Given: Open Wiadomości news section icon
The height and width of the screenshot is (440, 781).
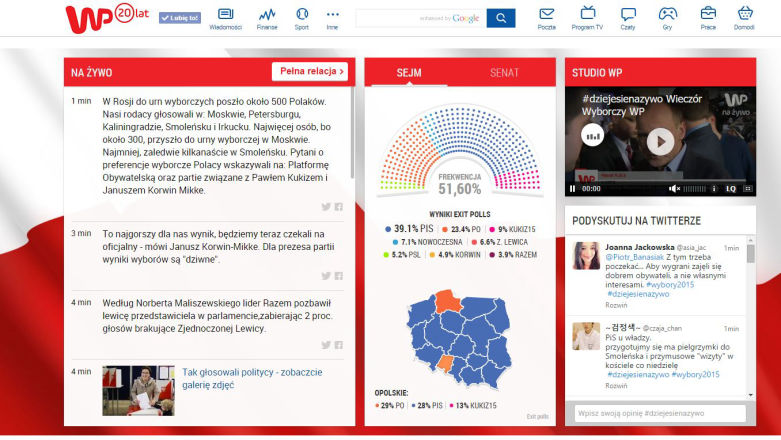Looking at the screenshot, I should 226,19.
